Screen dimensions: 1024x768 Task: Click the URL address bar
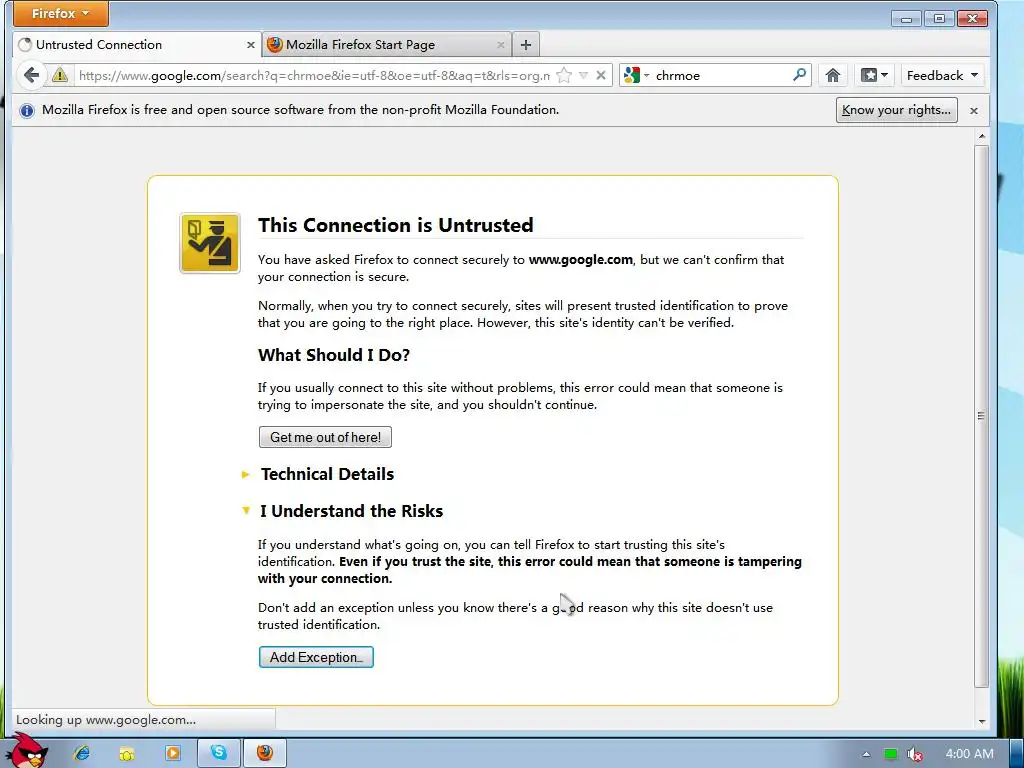[x=313, y=76]
